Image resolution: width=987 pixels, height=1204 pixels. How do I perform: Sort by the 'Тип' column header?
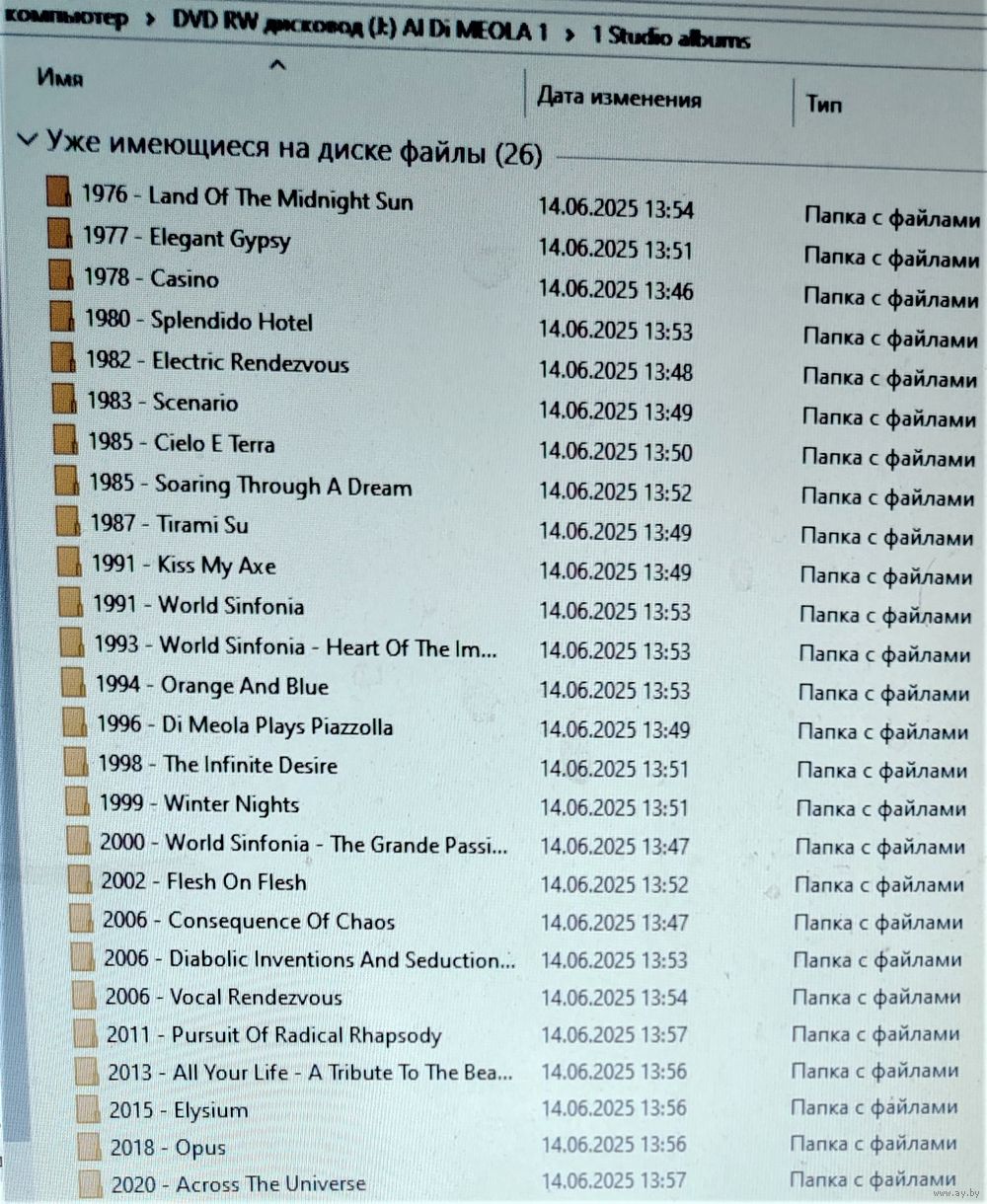tap(823, 103)
